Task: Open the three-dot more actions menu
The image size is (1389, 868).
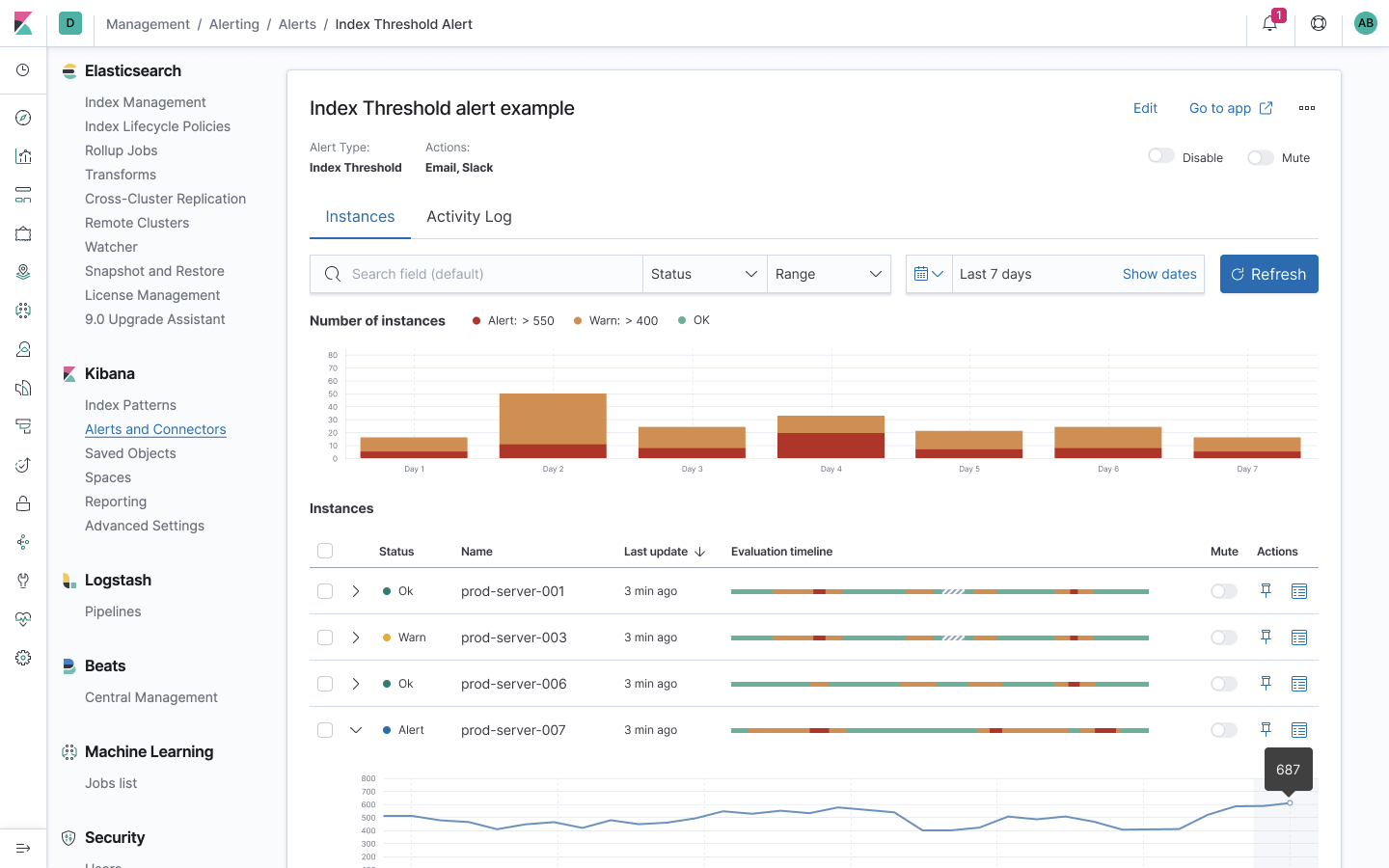Action: coord(1307,108)
